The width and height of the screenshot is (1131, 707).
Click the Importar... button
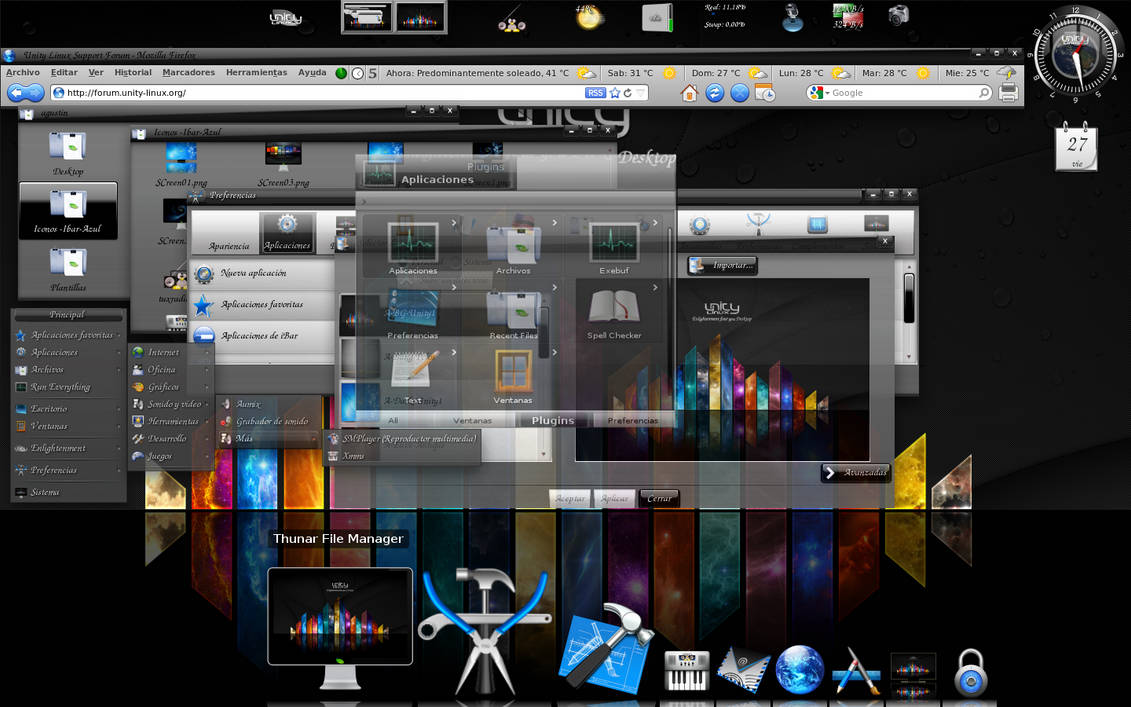723,265
